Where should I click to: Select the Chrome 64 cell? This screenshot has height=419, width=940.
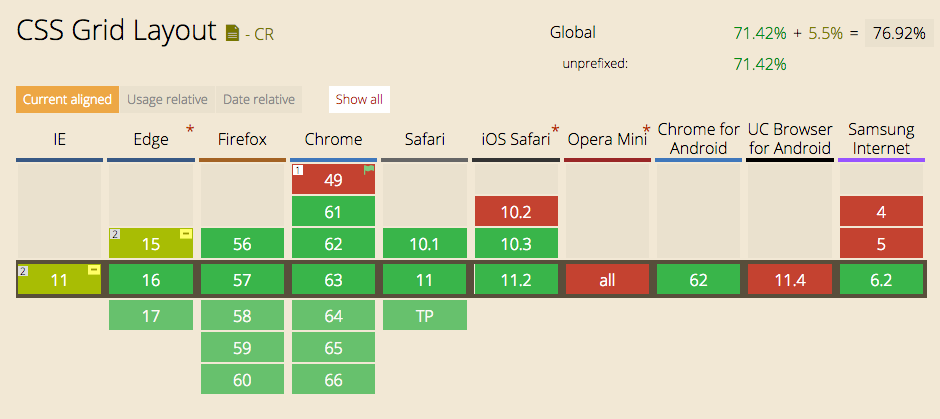pyautogui.click(x=333, y=315)
